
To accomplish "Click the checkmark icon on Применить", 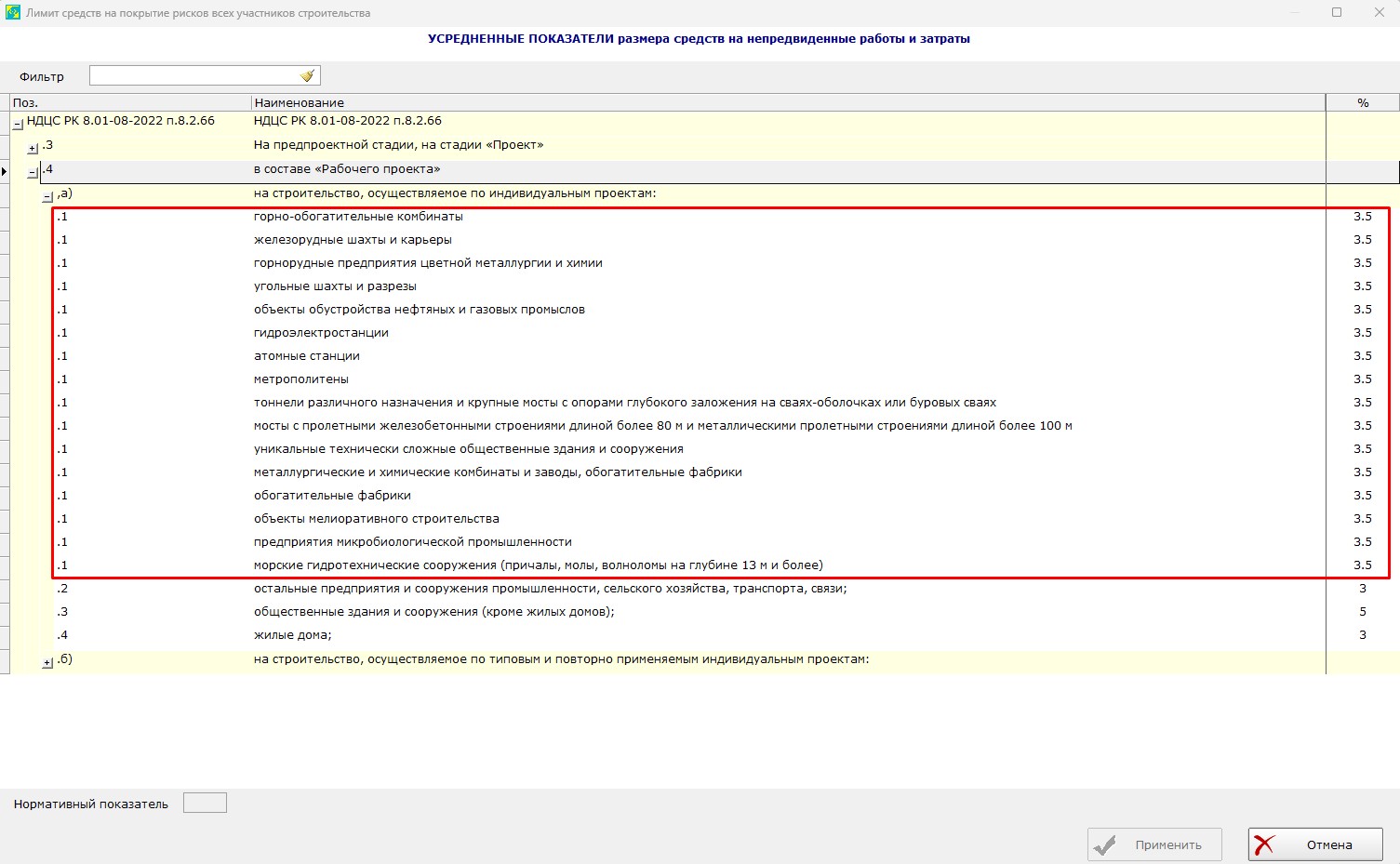I will 1107,844.
